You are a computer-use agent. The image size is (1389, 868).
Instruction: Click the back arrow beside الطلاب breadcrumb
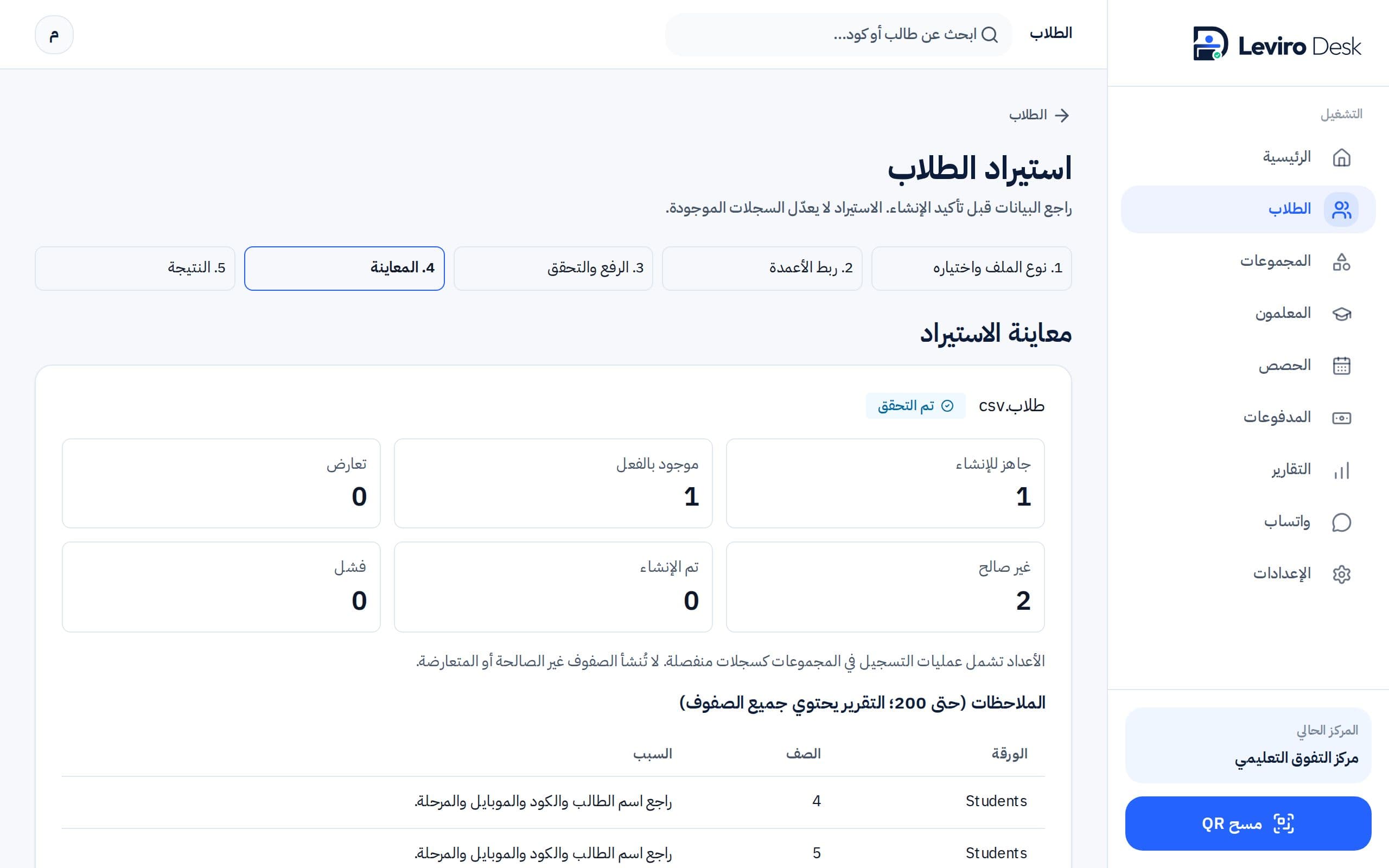(1062, 116)
